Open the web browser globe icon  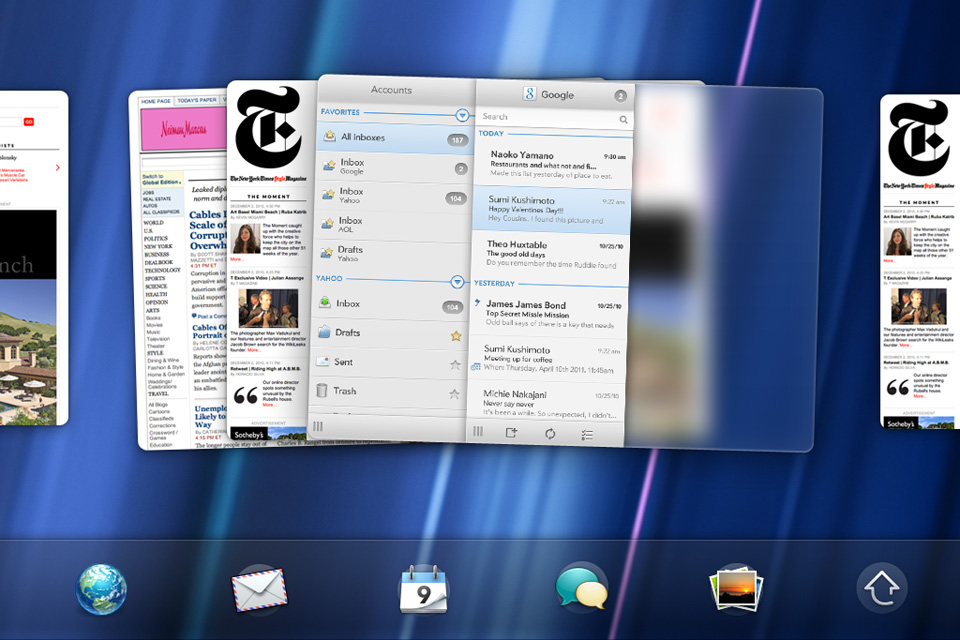tap(101, 589)
